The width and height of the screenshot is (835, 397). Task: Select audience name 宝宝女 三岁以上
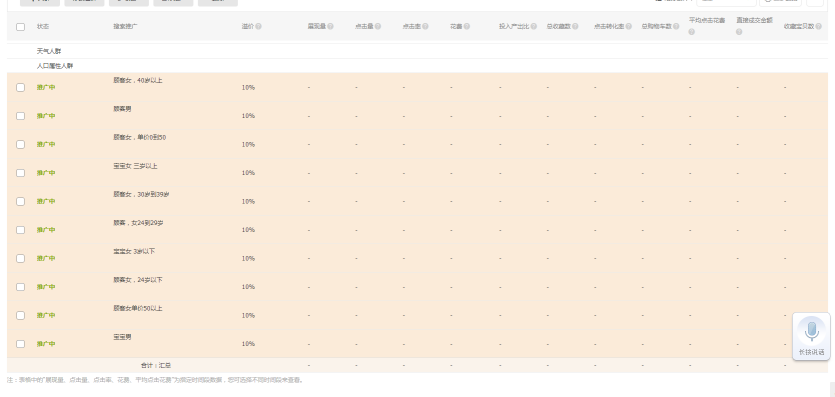135,166
